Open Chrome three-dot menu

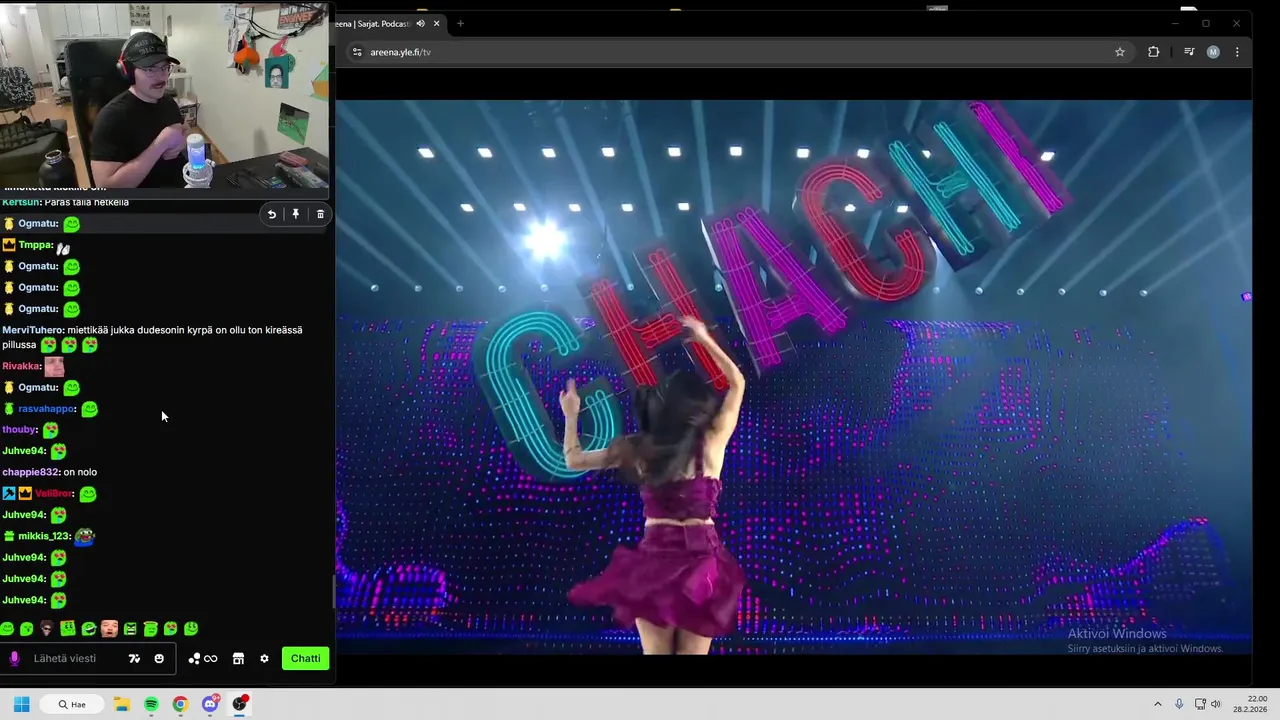[1237, 52]
